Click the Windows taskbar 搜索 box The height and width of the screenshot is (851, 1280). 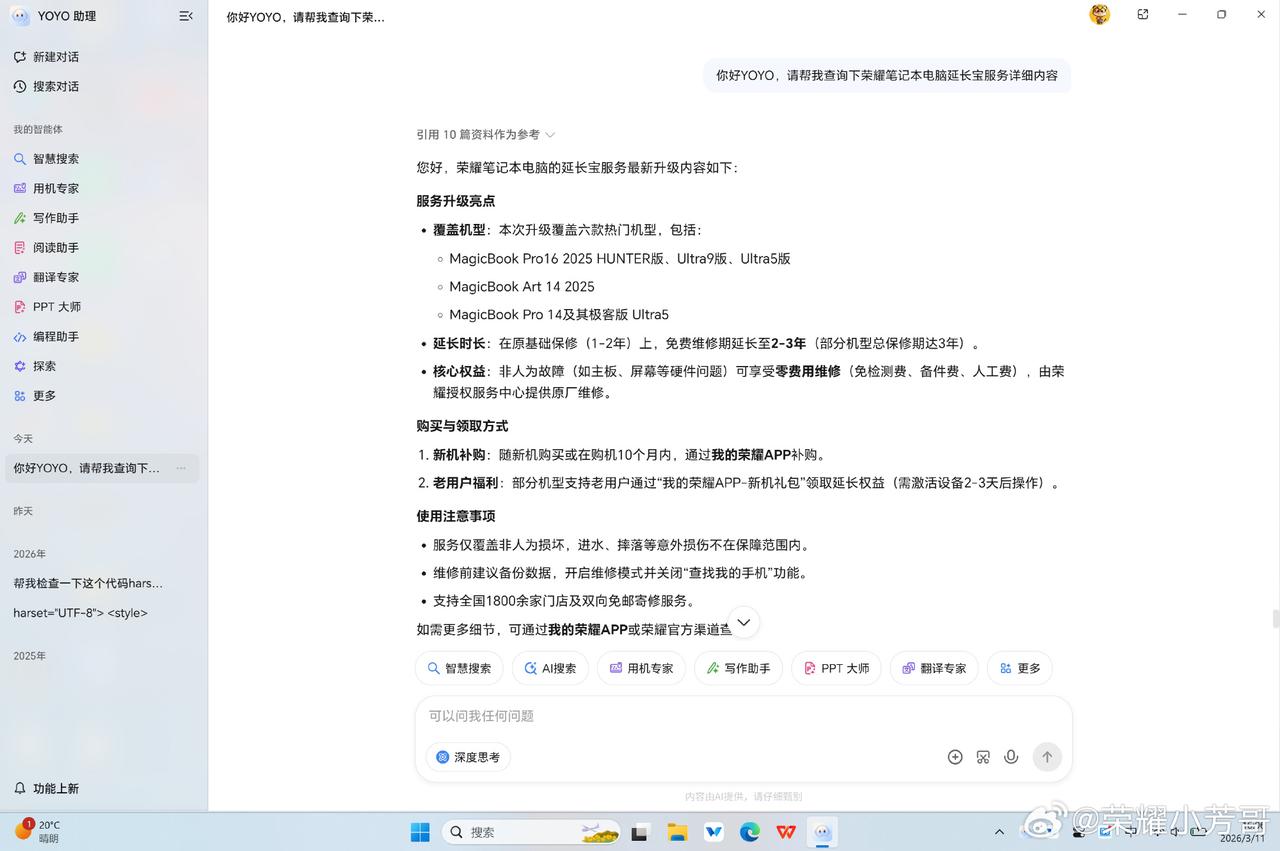click(530, 832)
